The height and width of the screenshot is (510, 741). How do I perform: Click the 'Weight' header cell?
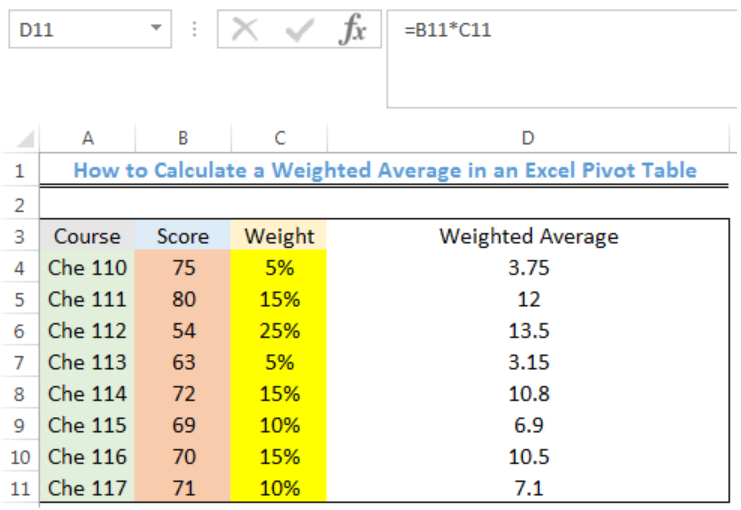[x=279, y=236]
